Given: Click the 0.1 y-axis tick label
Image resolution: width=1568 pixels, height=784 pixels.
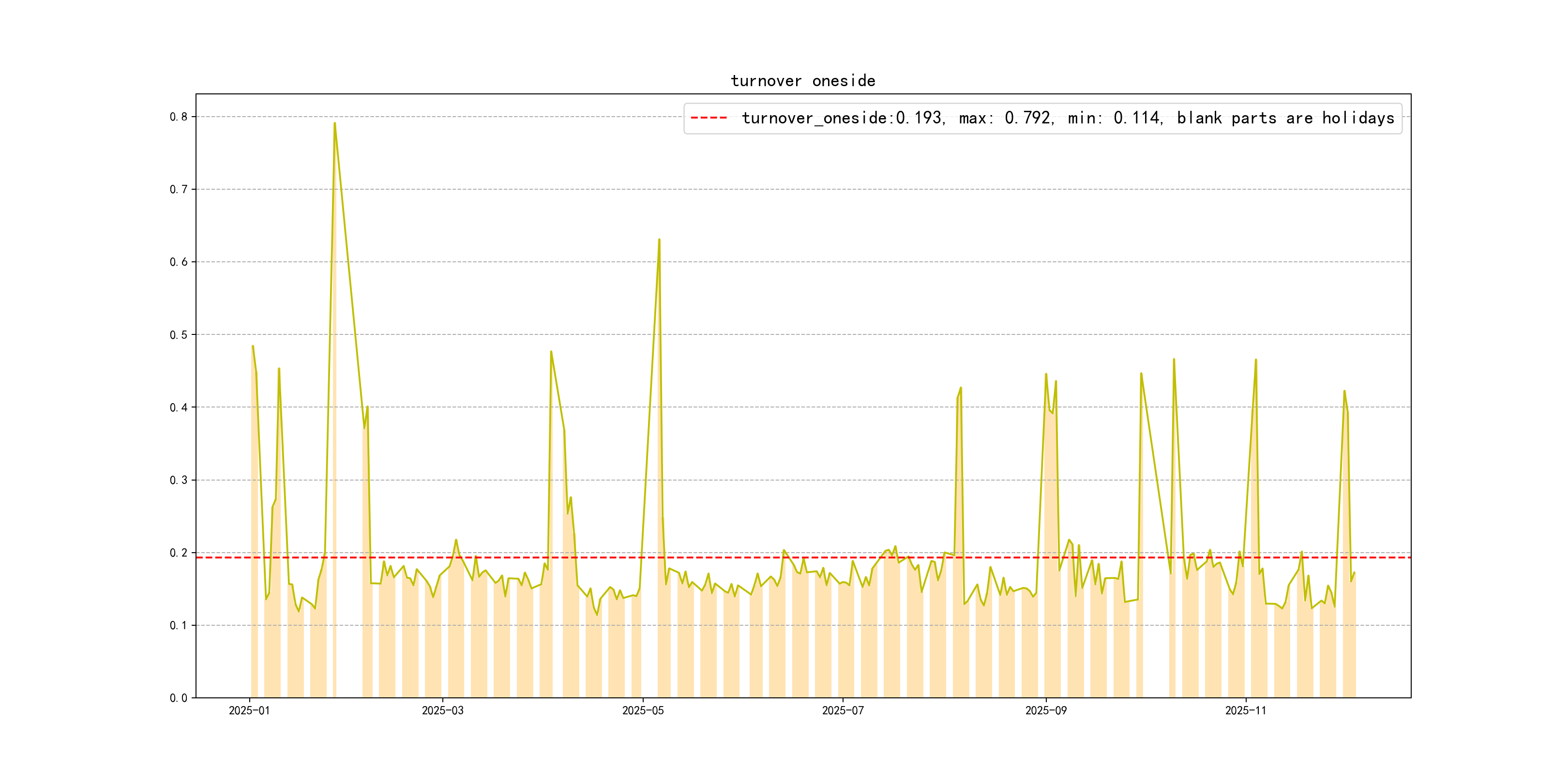Looking at the screenshot, I should point(179,625).
